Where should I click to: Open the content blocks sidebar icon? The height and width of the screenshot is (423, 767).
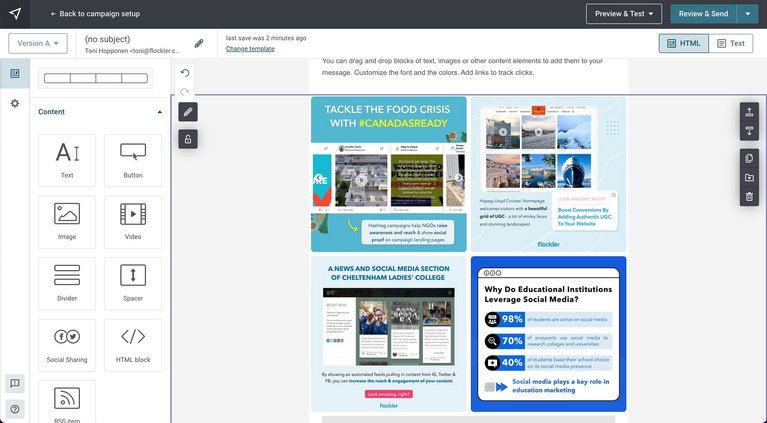coord(15,73)
